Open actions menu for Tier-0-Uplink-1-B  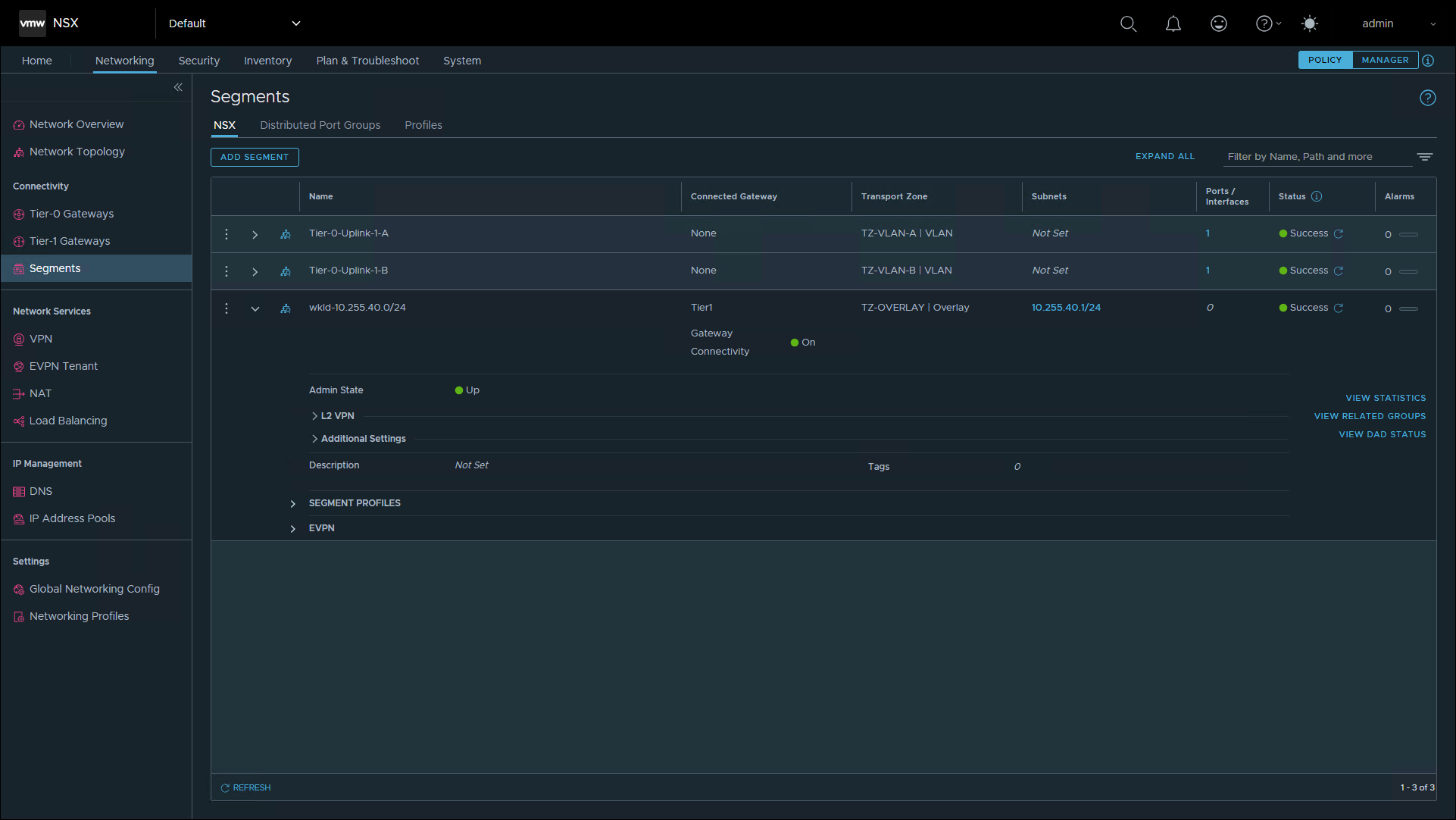[227, 271]
